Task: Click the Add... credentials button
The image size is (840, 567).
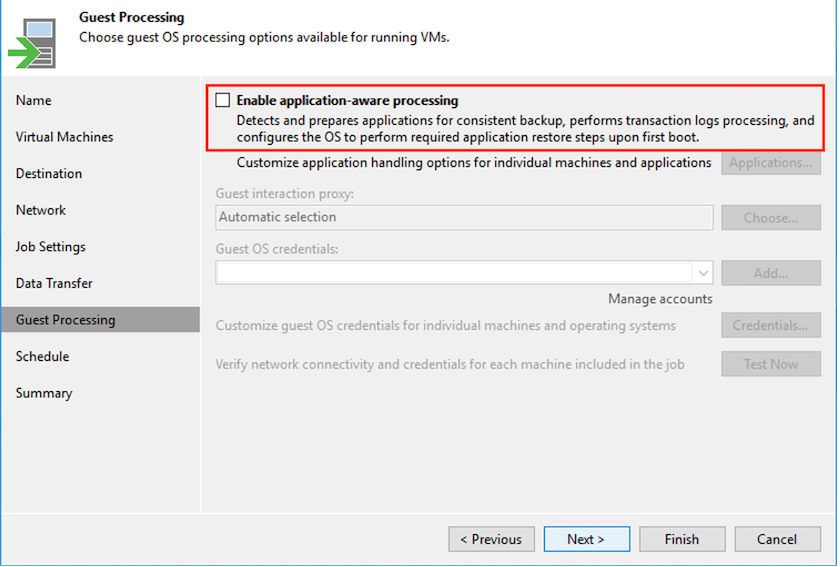Action: point(771,272)
